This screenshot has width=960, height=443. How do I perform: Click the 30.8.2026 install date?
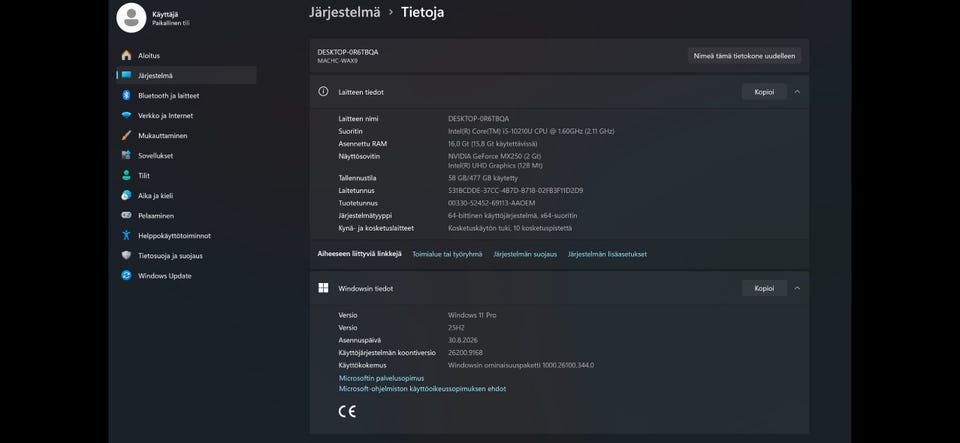click(463, 340)
